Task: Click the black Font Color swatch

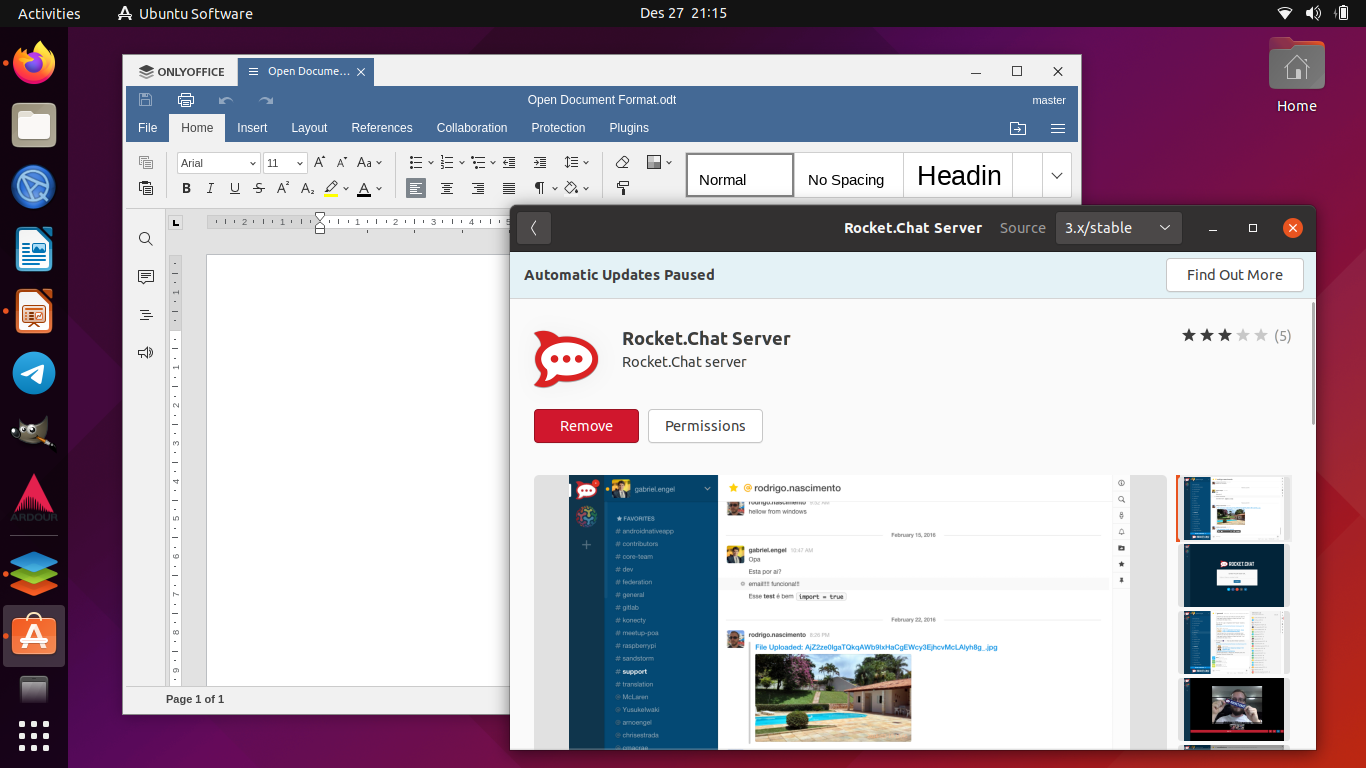Action: pyautogui.click(x=364, y=188)
